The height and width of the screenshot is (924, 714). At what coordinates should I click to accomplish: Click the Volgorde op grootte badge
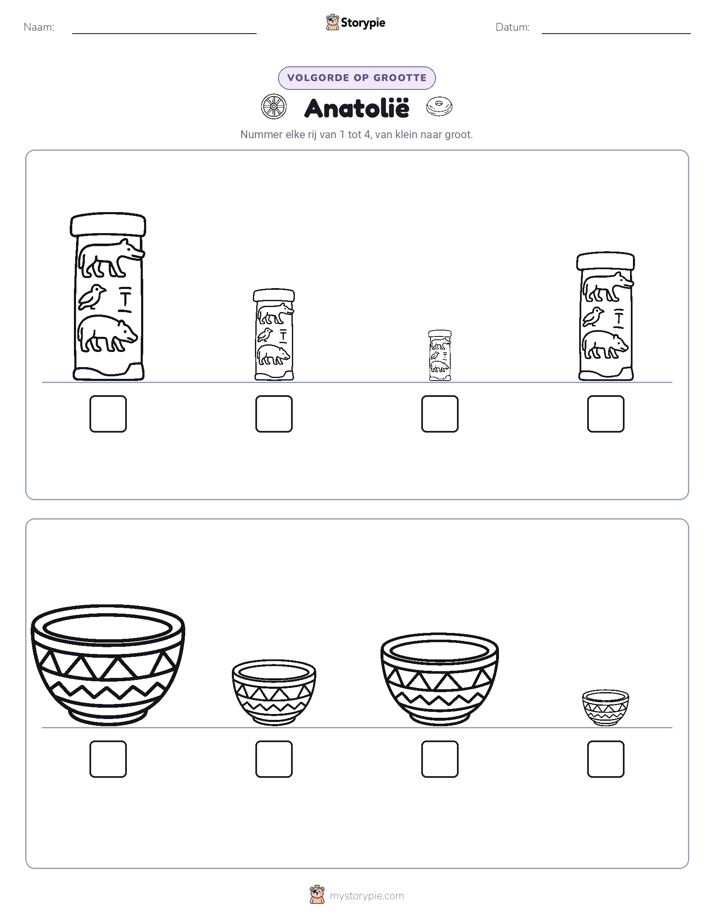(x=356, y=78)
